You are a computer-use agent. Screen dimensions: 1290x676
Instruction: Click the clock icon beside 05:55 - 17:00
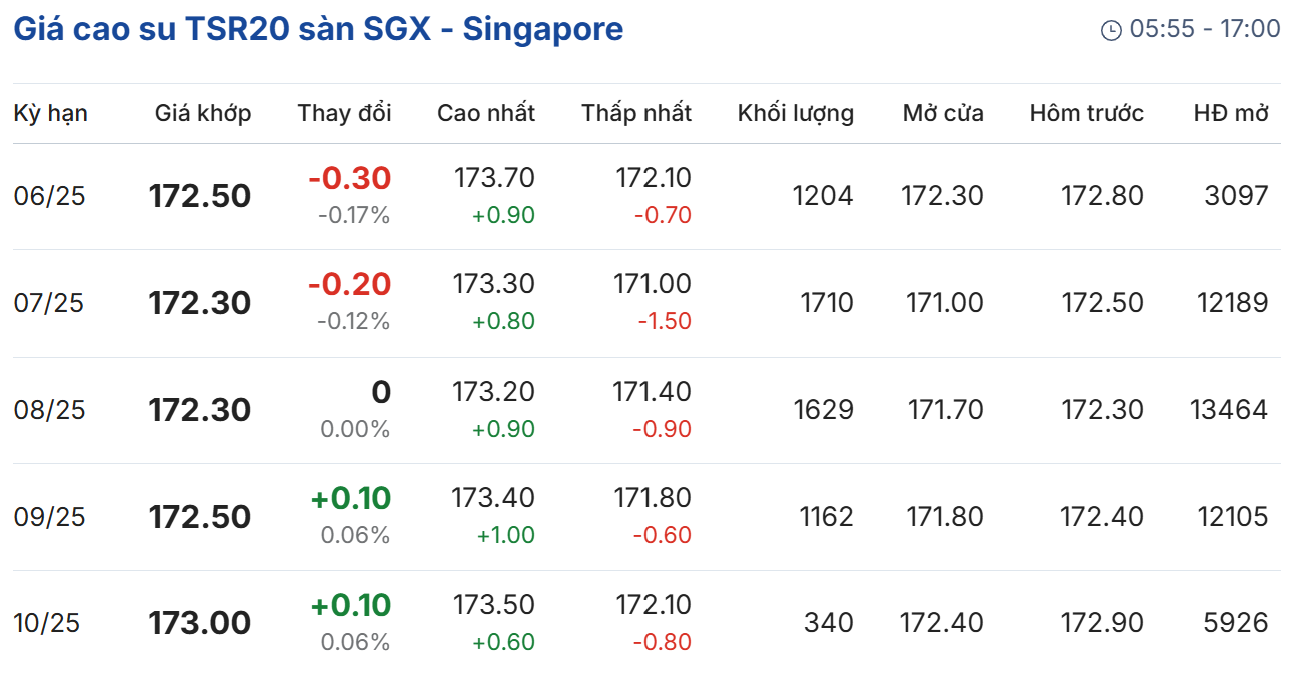pyautogui.click(x=1110, y=30)
